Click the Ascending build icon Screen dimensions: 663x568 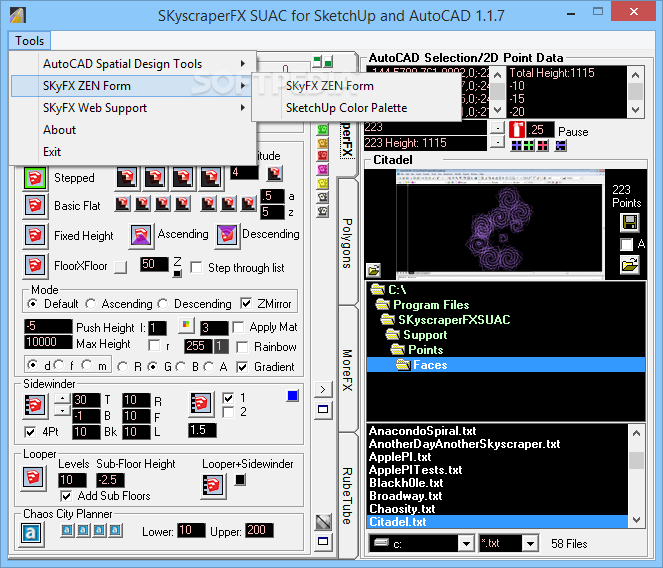point(141,235)
